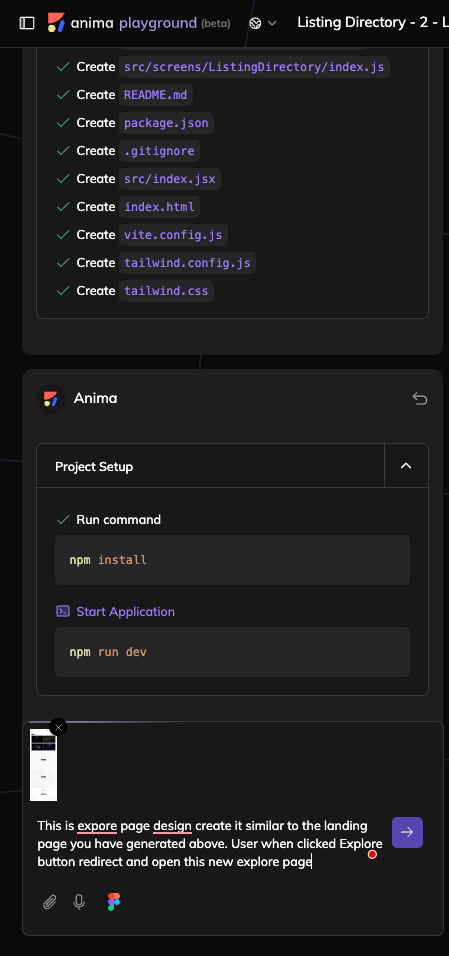Open the README.md file chip
The height and width of the screenshot is (956, 449).
tap(156, 95)
